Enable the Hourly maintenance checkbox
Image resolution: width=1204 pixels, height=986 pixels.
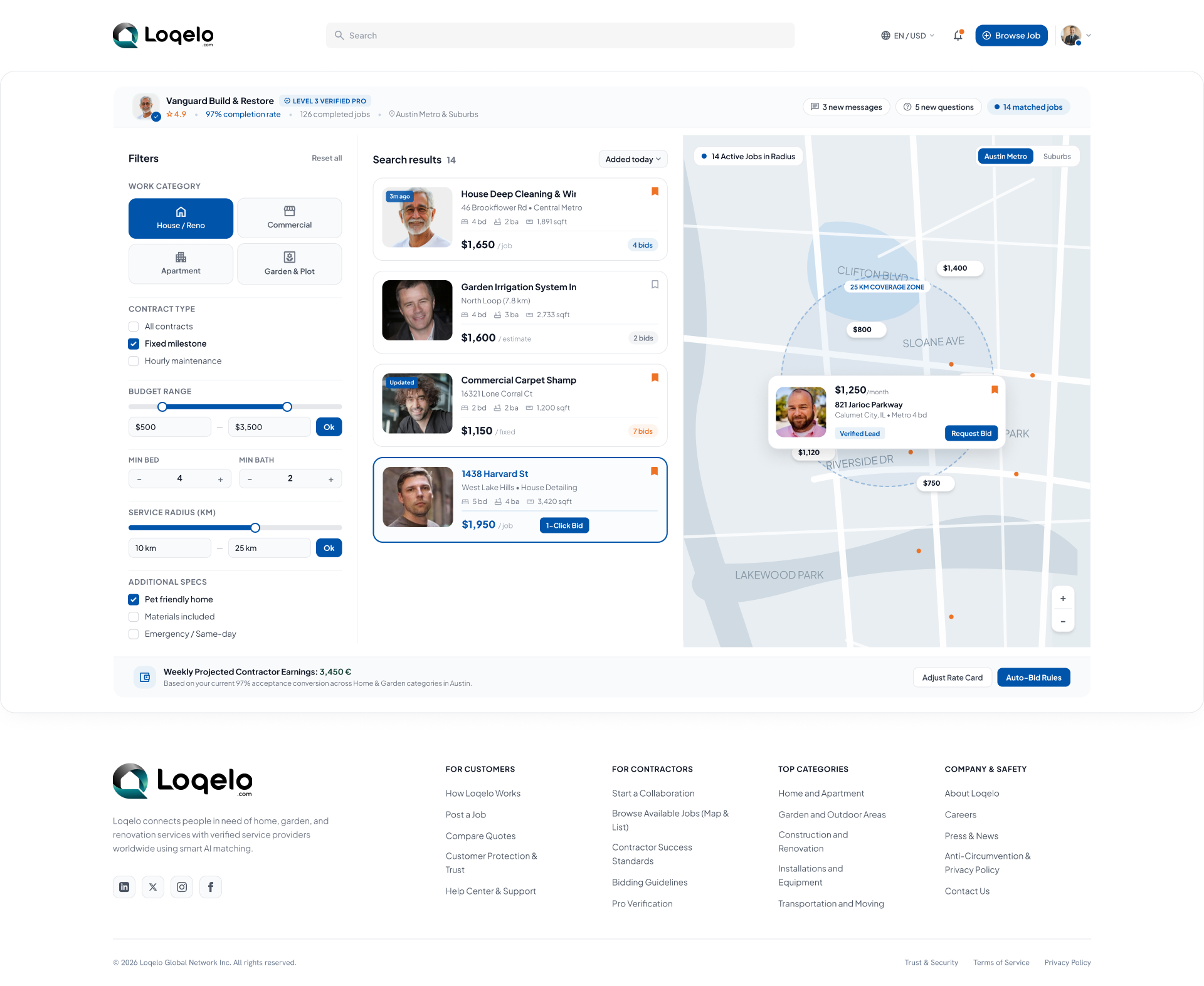tap(134, 361)
